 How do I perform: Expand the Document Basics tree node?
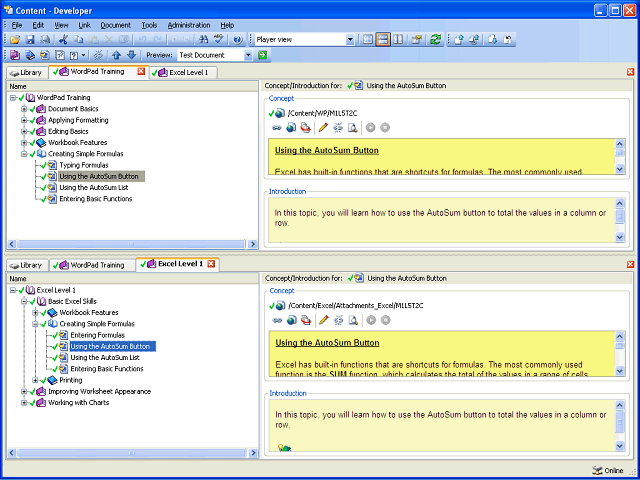pyautogui.click(x=24, y=109)
